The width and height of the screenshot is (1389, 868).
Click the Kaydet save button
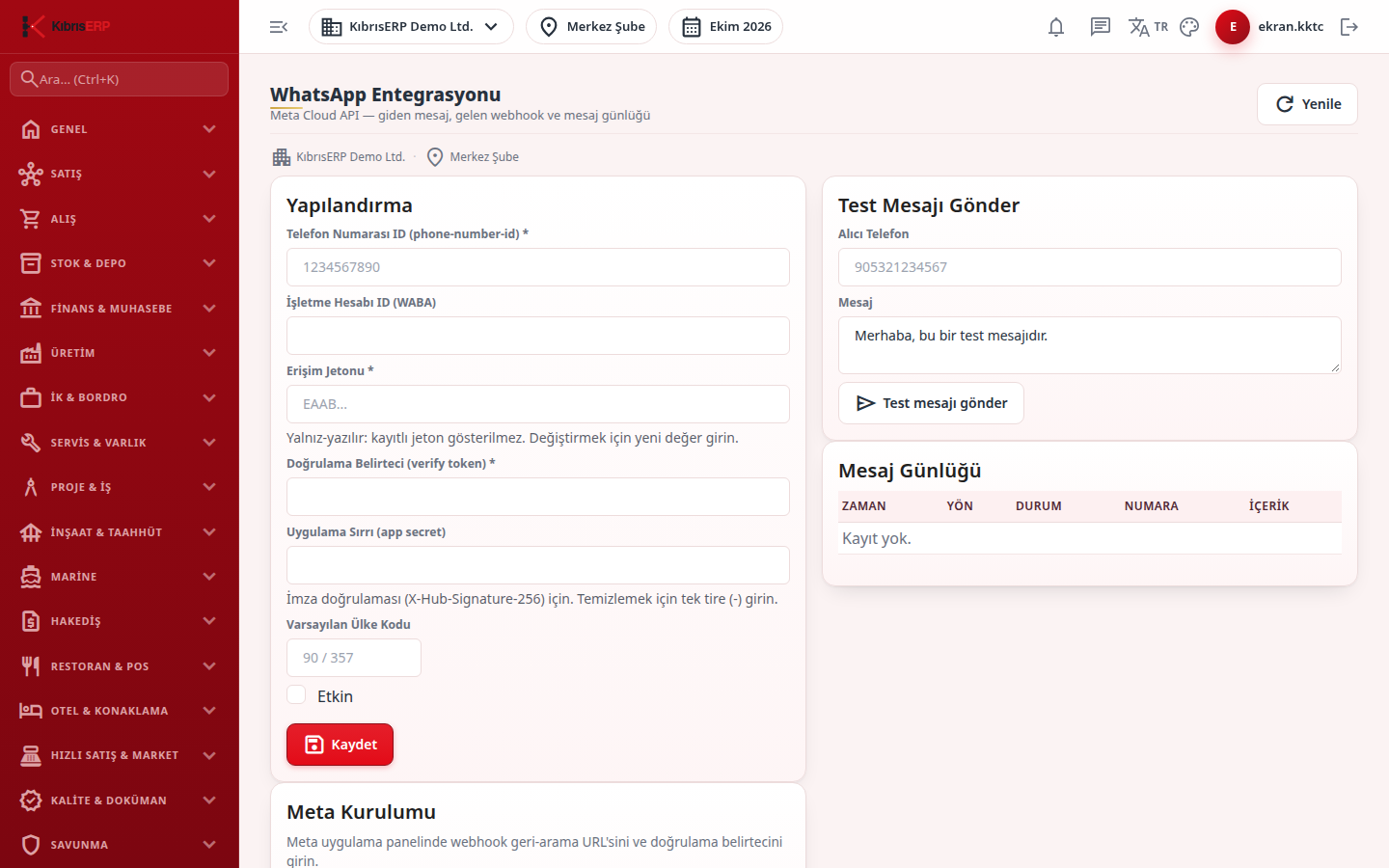click(340, 745)
